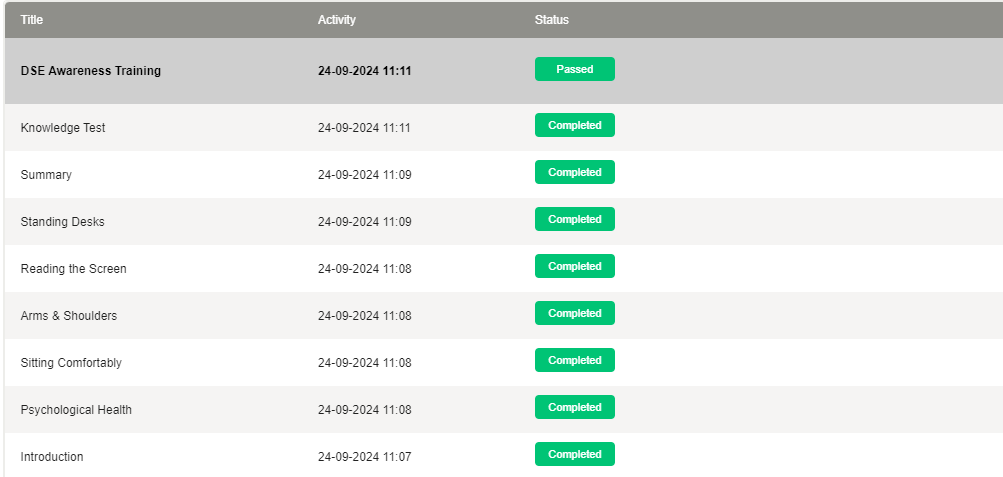
Task: Open the Introduction module
Action: point(52,457)
